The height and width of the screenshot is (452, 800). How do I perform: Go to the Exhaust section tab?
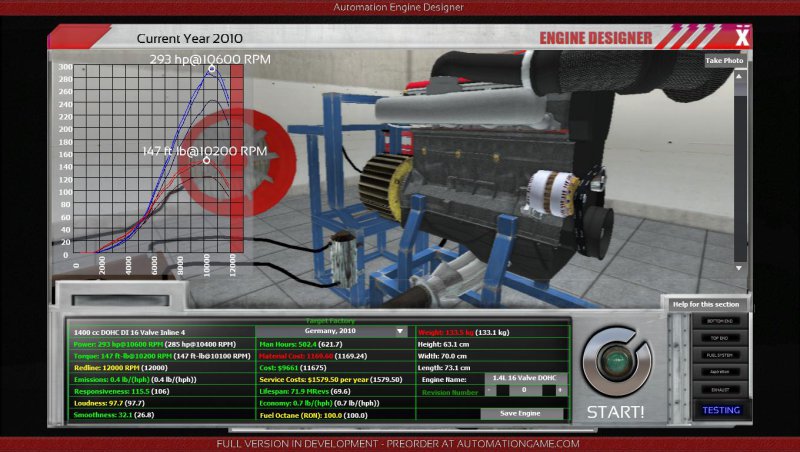(720, 387)
